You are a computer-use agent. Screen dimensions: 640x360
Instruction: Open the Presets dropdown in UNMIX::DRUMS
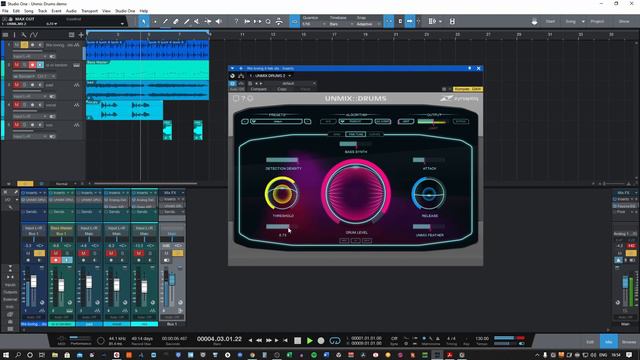tap(276, 122)
